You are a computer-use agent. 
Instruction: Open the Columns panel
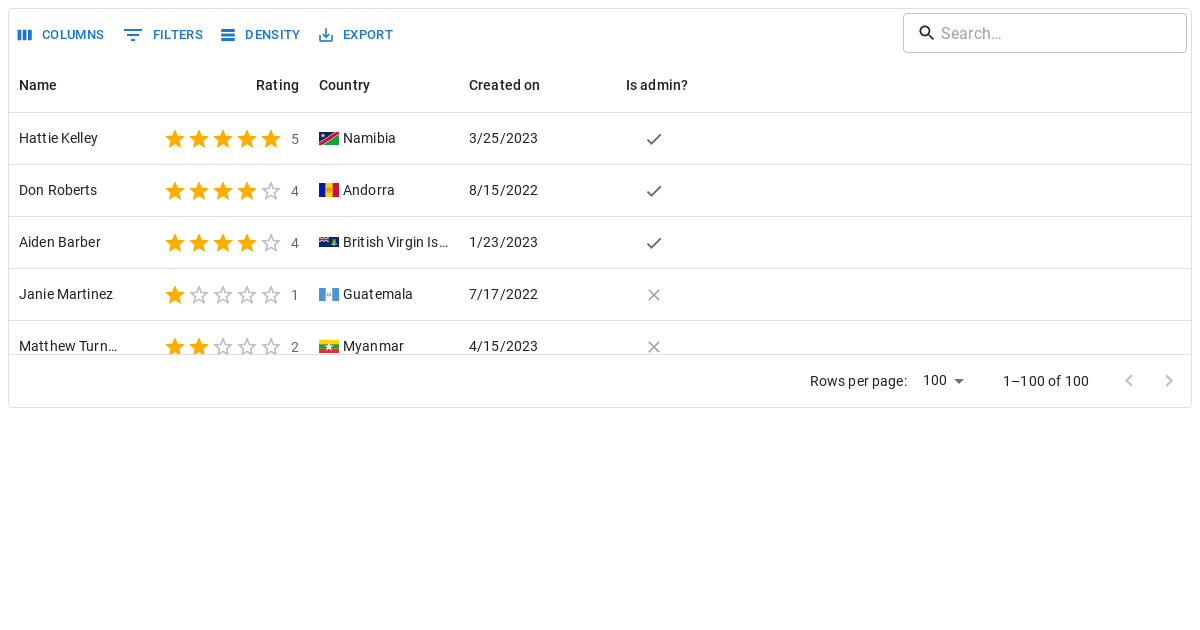61,35
